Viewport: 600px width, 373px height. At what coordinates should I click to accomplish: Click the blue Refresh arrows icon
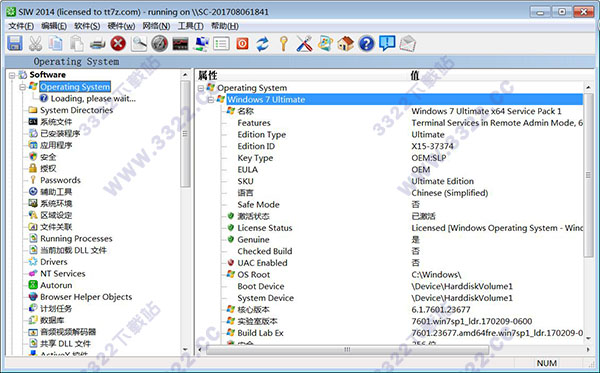(262, 44)
